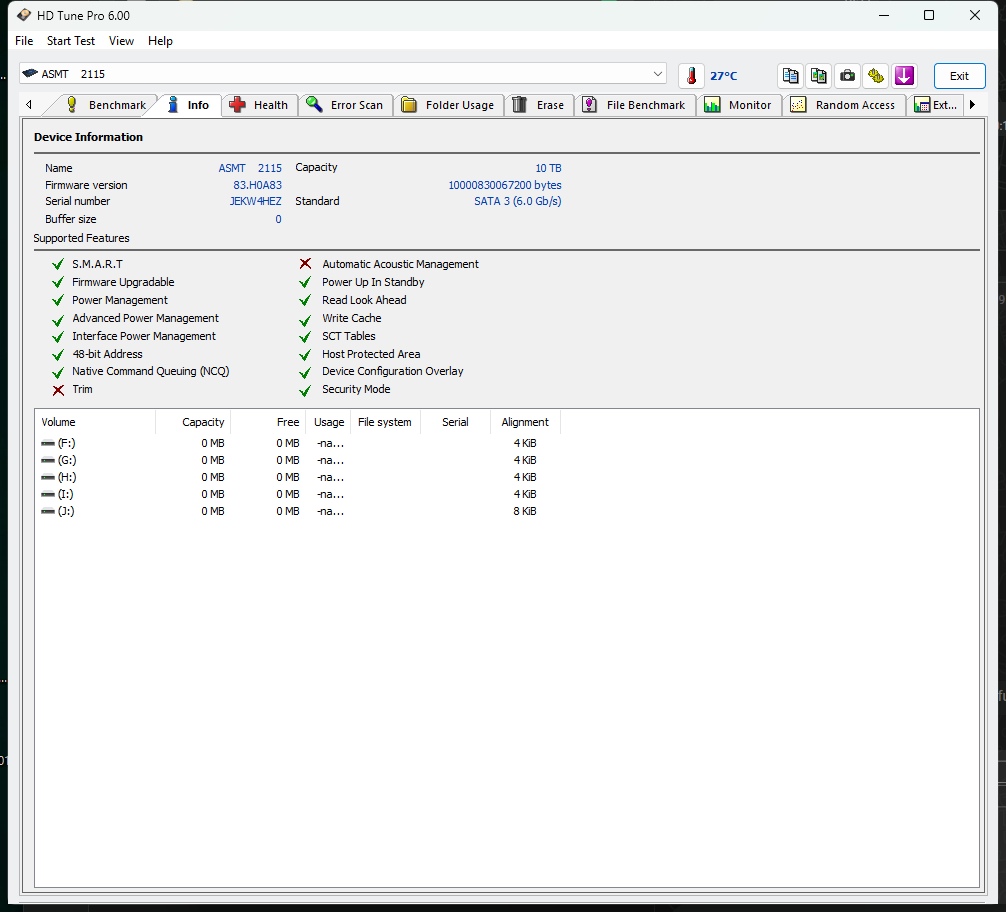Open the File menu
Screen dimensions: 1006x912
(x=24, y=41)
